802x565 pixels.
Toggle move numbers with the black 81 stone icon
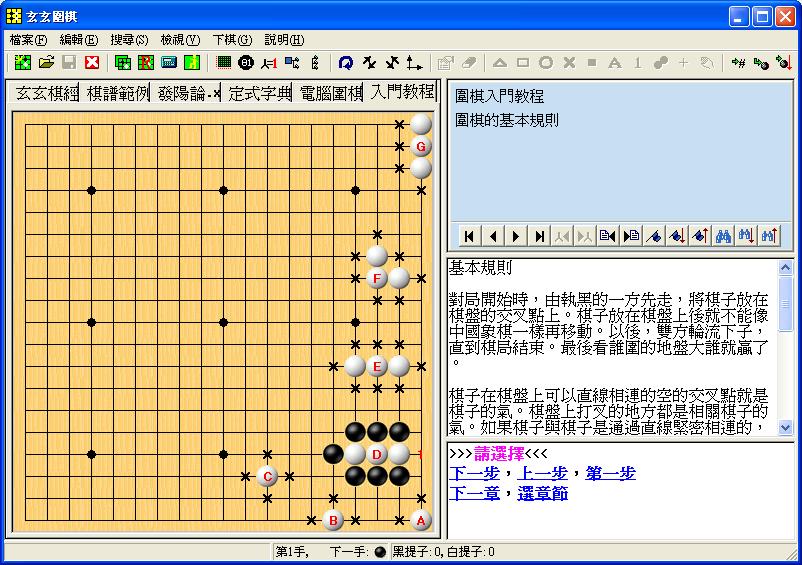coord(246,62)
